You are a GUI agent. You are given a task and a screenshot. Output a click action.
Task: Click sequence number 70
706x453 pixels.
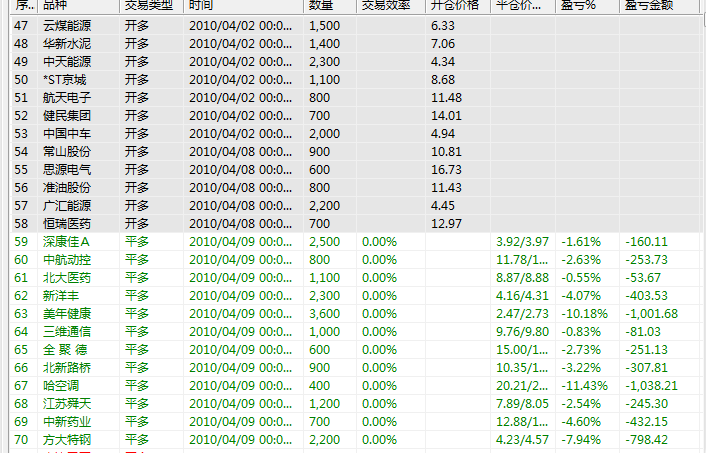coord(21,440)
